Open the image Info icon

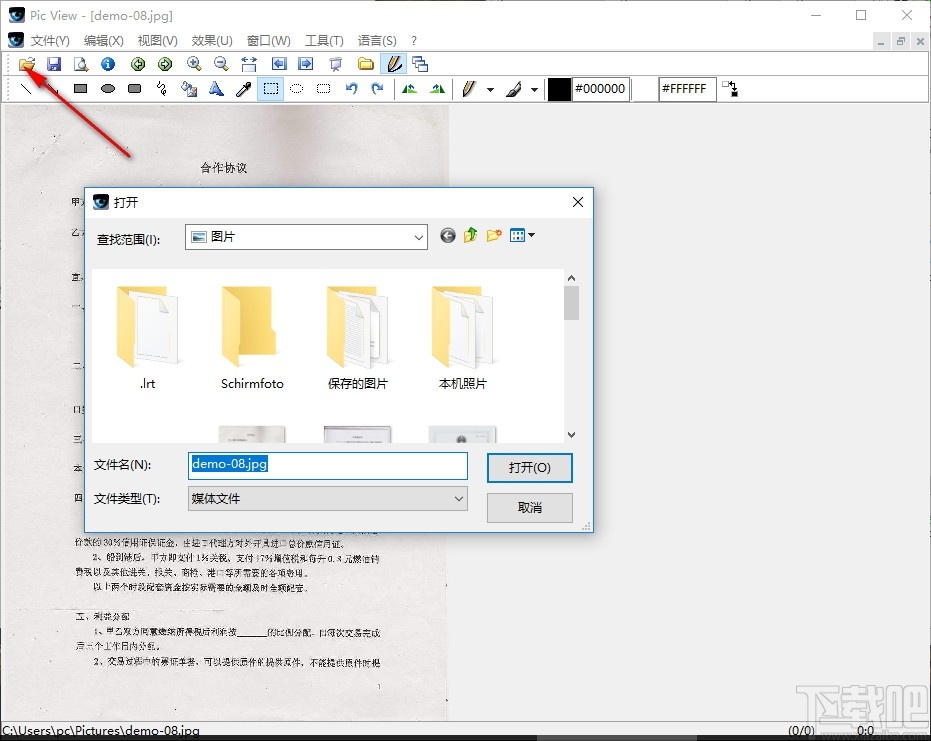[x=107, y=63]
